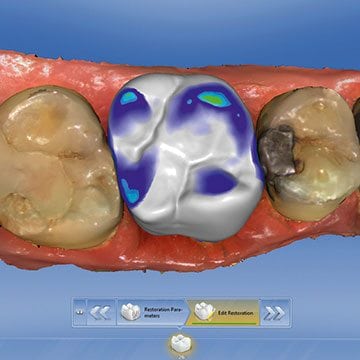Click the cyan contact area on the crown's left edge
The width and height of the screenshot is (360, 360).
tap(130, 192)
